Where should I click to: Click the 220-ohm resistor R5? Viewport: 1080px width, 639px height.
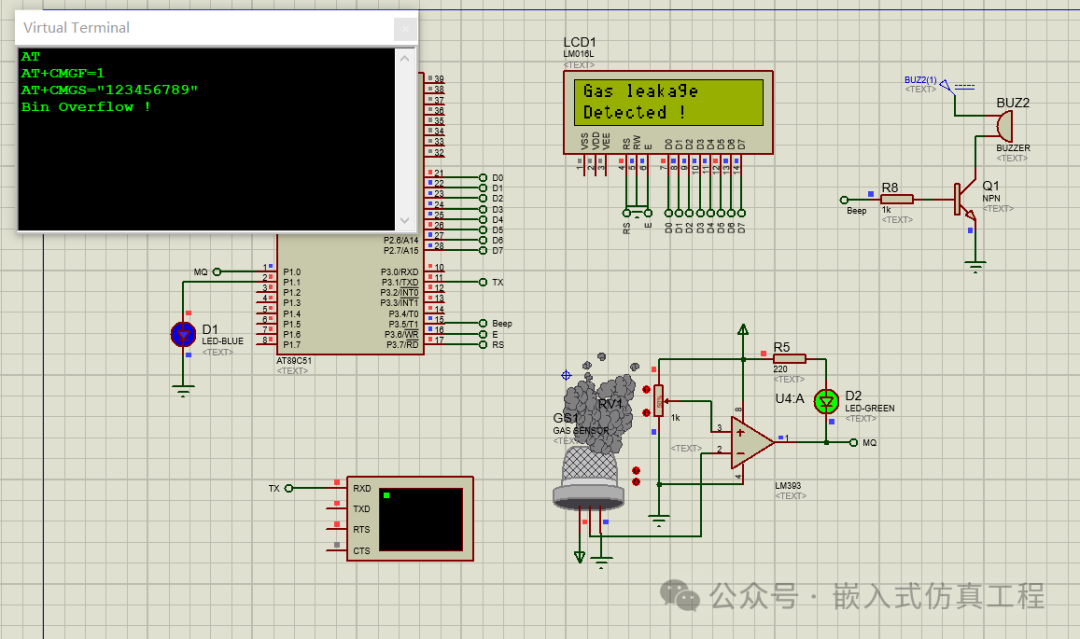click(x=789, y=357)
